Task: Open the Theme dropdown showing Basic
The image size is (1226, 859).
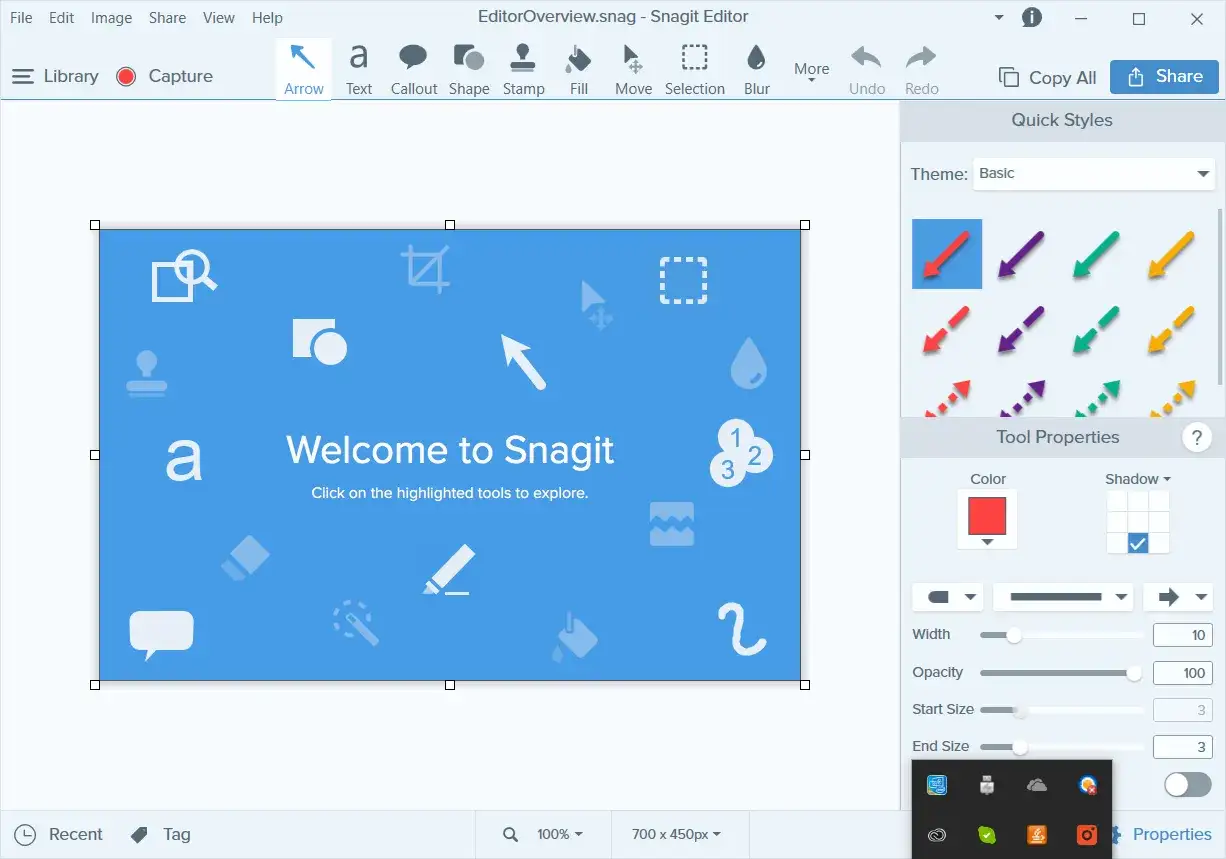Action: (x=1093, y=173)
